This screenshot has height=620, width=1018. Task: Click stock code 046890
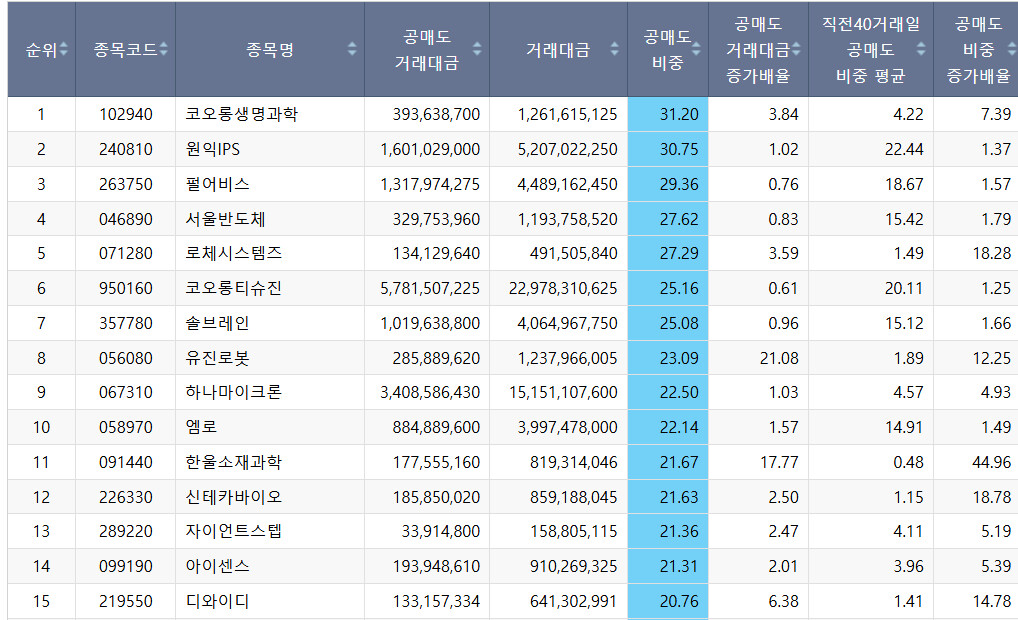click(126, 219)
